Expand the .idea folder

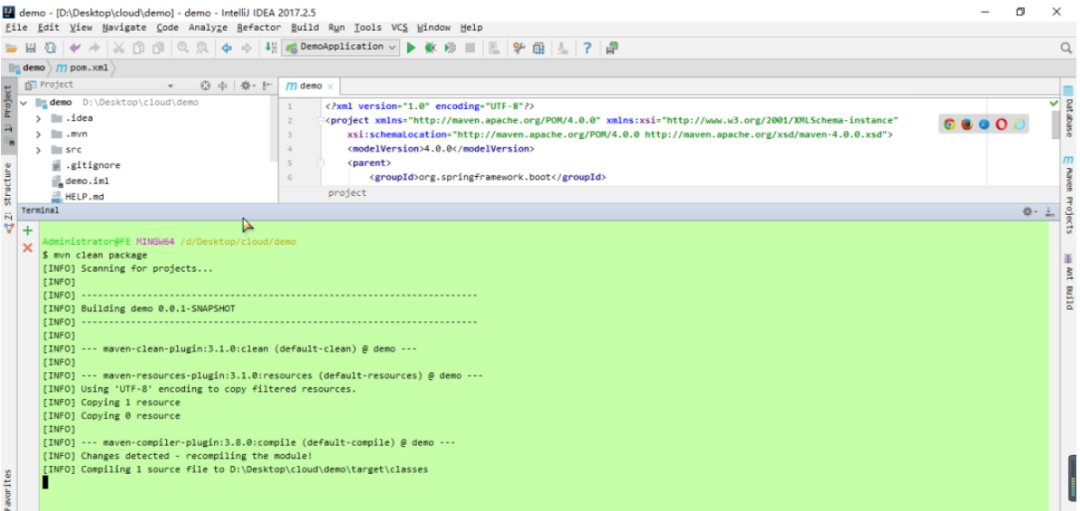tap(40, 118)
